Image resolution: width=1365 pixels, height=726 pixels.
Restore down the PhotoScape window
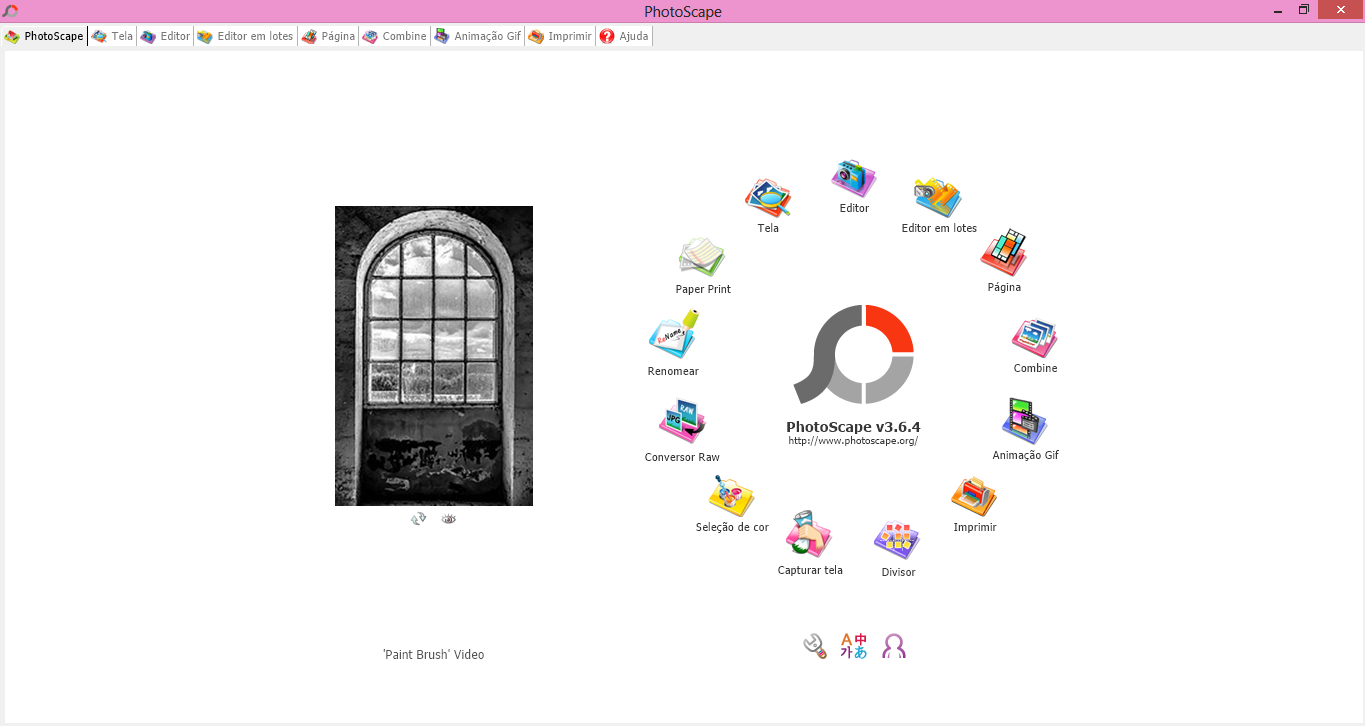point(1304,10)
